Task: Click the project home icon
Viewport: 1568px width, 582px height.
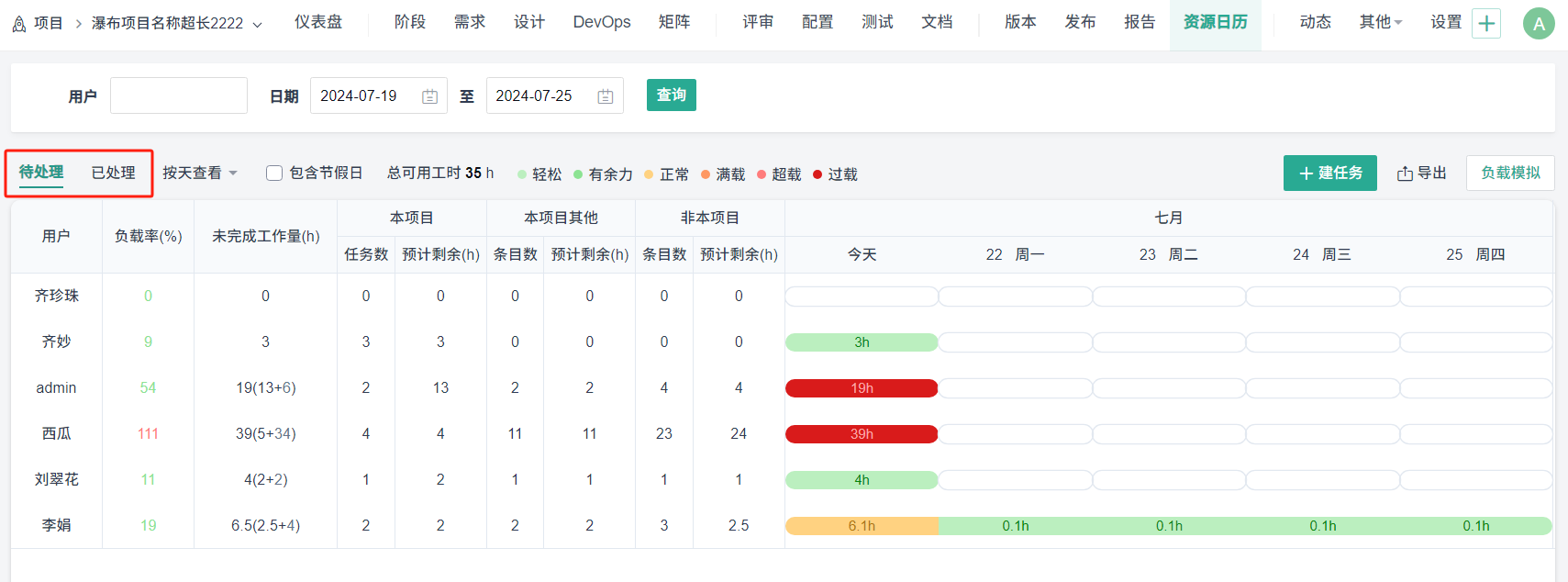Action: [x=18, y=24]
